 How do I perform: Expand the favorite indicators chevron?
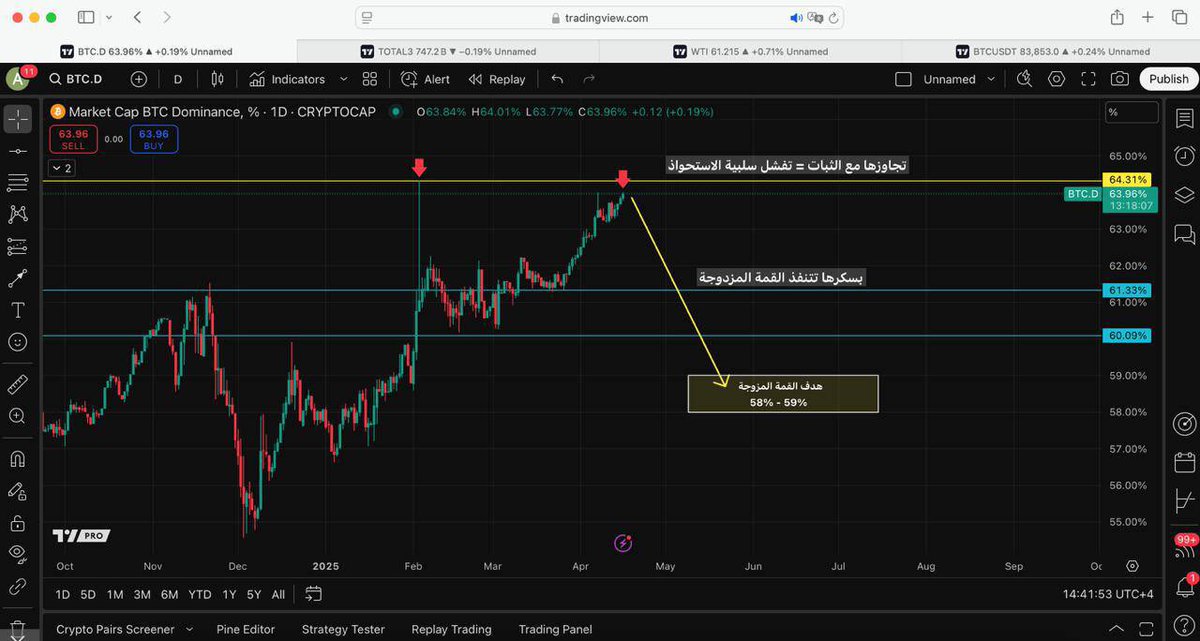point(344,79)
